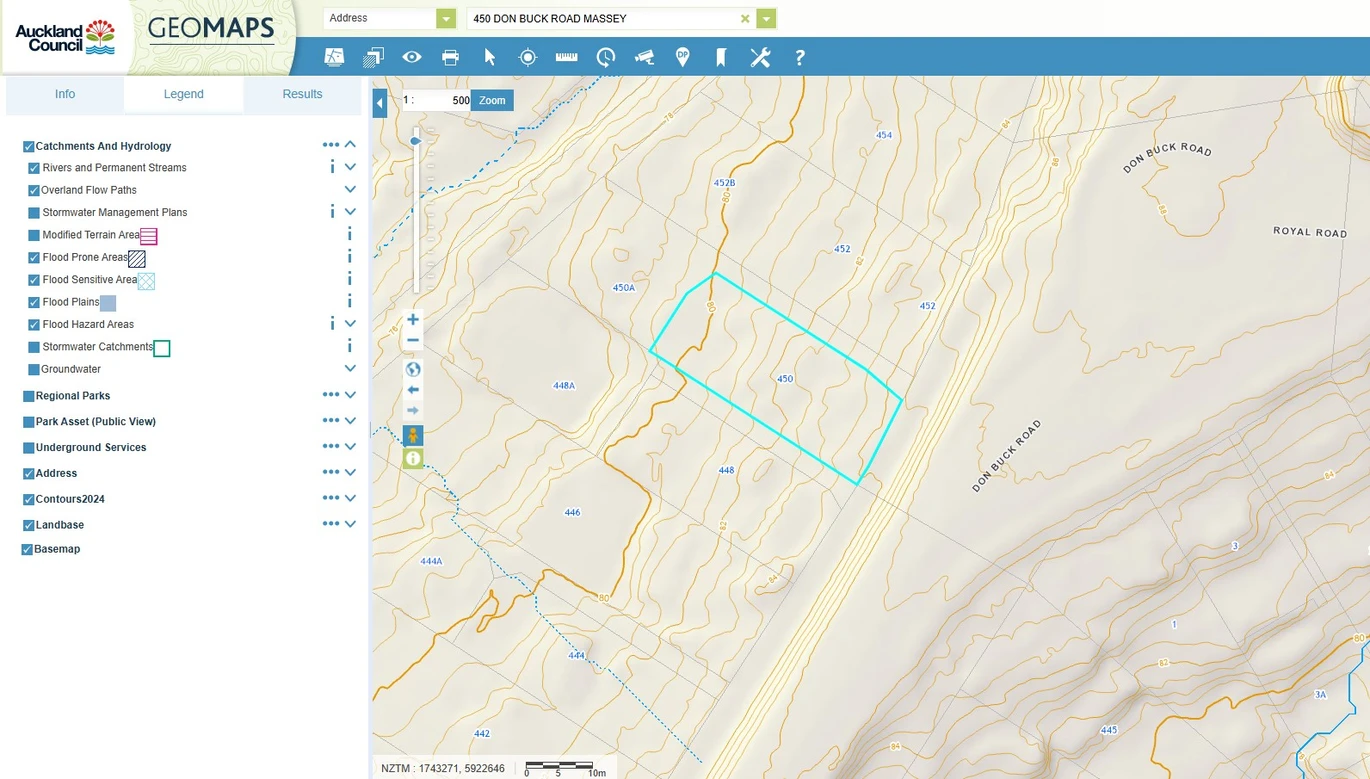Select the measure ruler tool

566,57
